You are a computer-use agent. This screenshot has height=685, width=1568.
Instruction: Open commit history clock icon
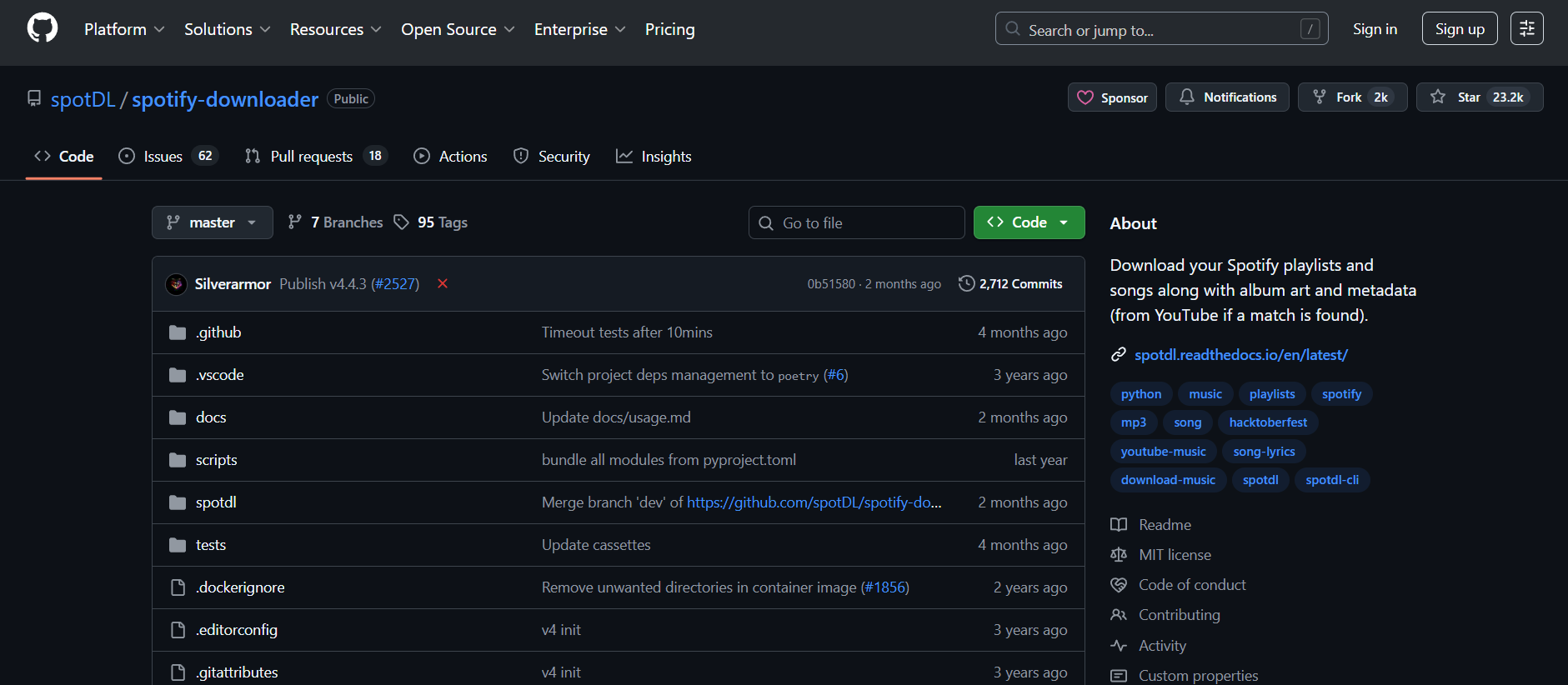coord(966,284)
